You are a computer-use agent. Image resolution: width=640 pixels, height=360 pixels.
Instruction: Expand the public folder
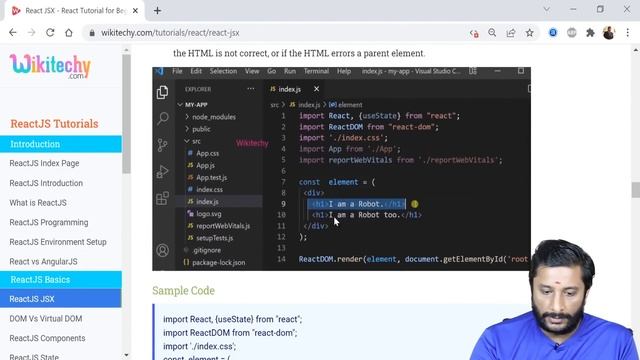pyautogui.click(x=198, y=129)
